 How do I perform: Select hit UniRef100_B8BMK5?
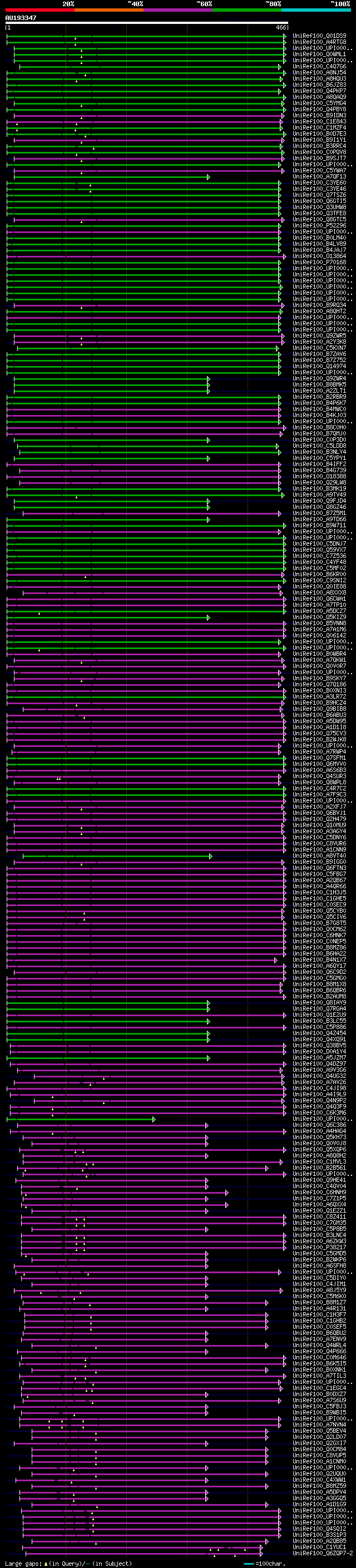319,385
